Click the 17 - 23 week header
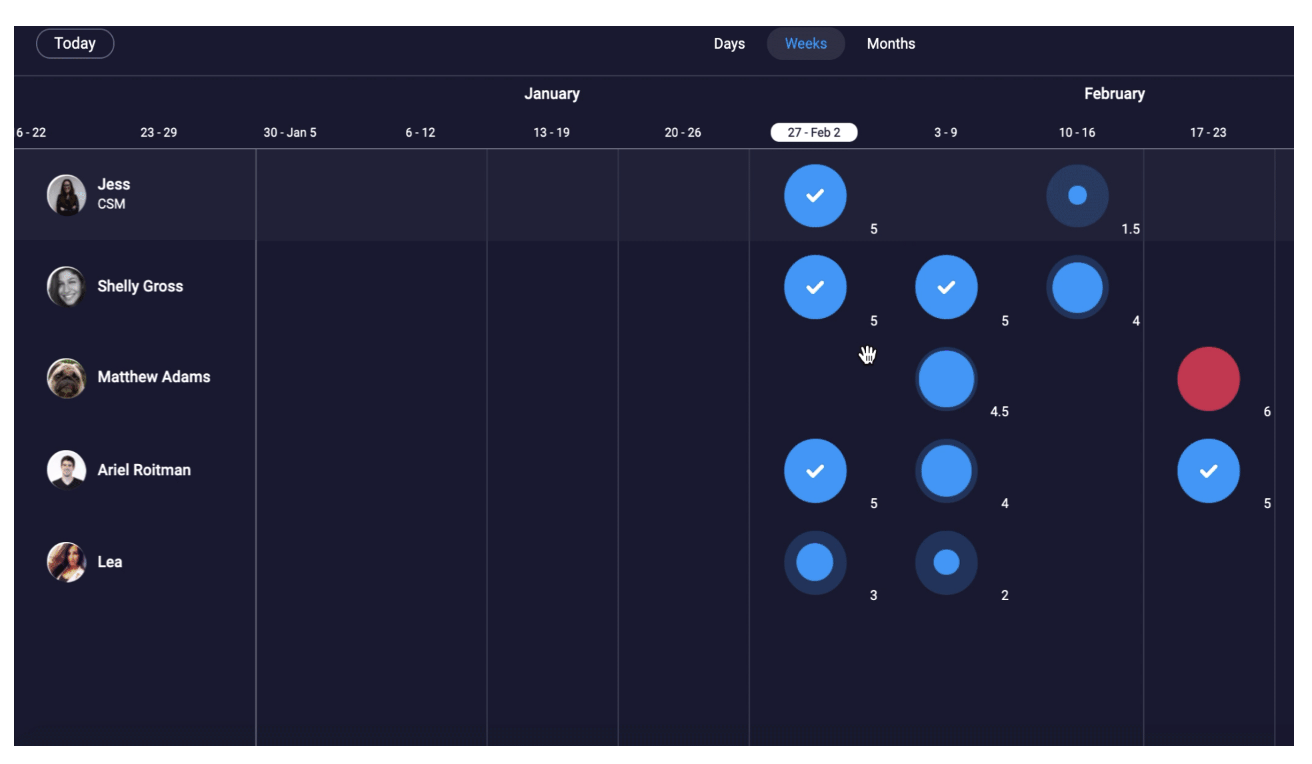 pyautogui.click(x=1208, y=133)
